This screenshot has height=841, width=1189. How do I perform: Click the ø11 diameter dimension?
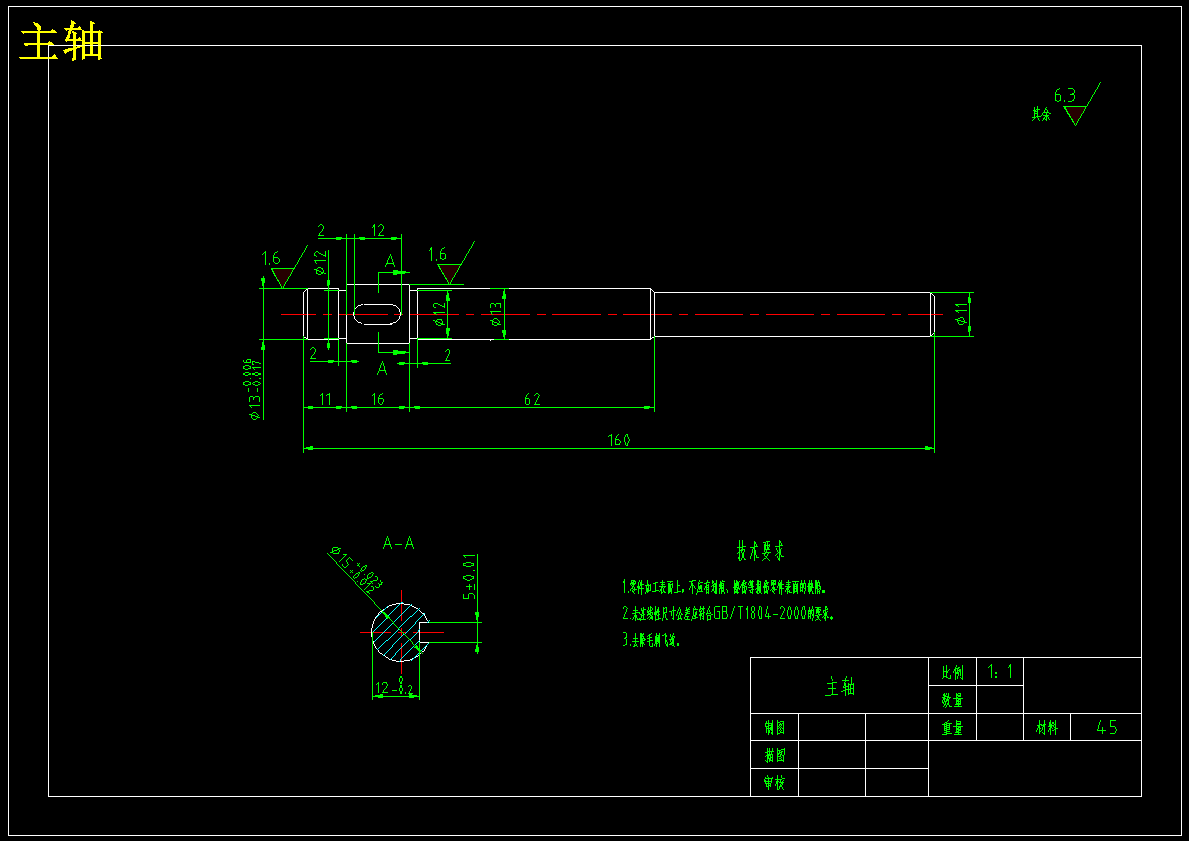coord(961,315)
